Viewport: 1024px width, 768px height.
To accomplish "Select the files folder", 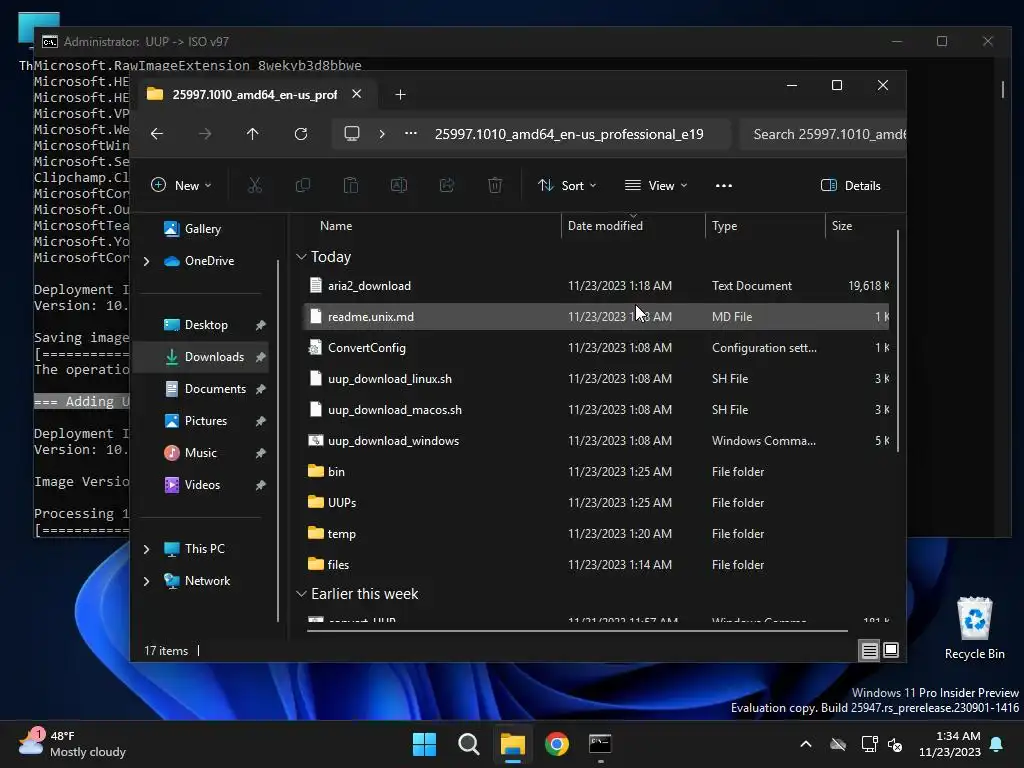I will (597, 565).
